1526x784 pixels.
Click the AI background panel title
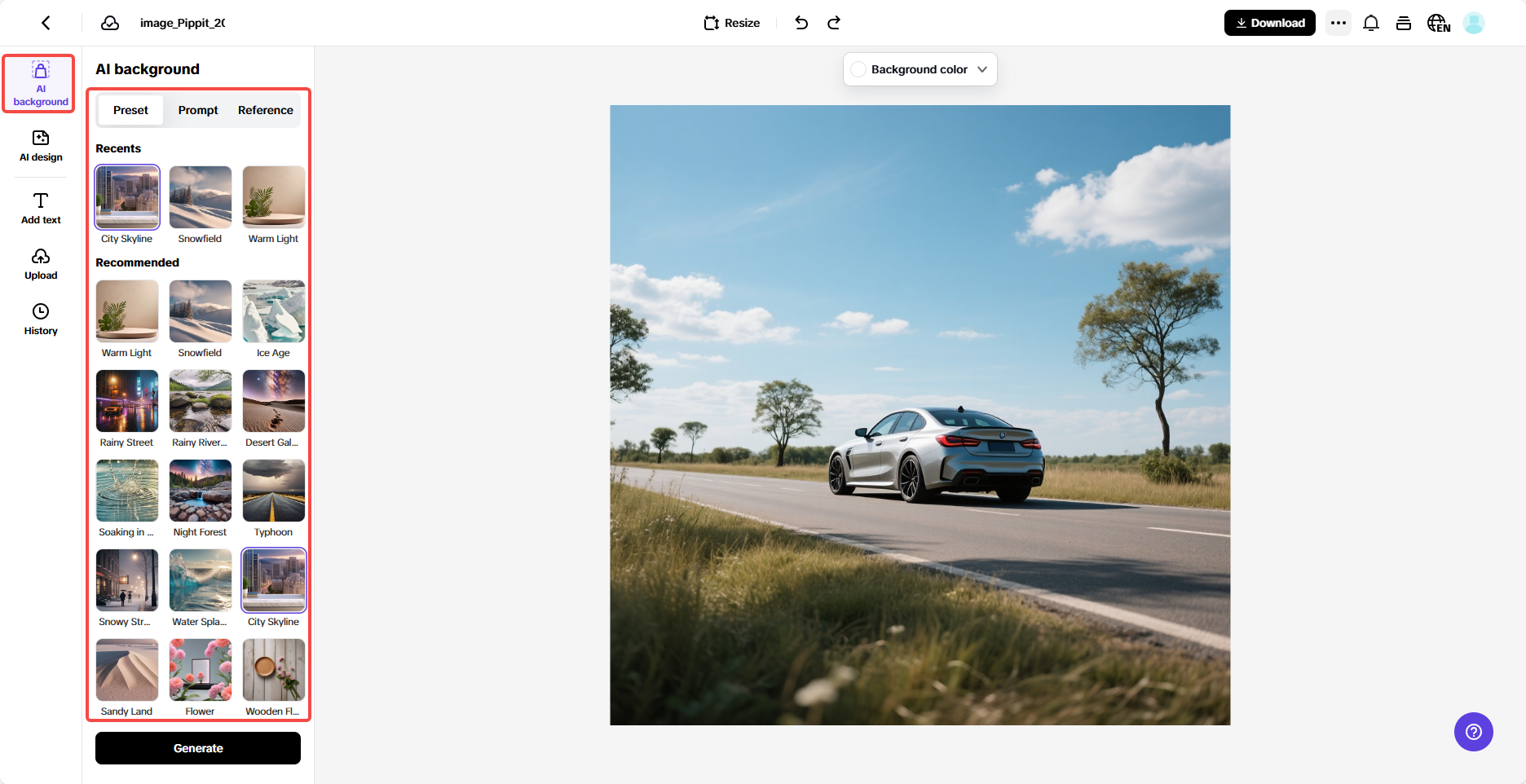(148, 69)
